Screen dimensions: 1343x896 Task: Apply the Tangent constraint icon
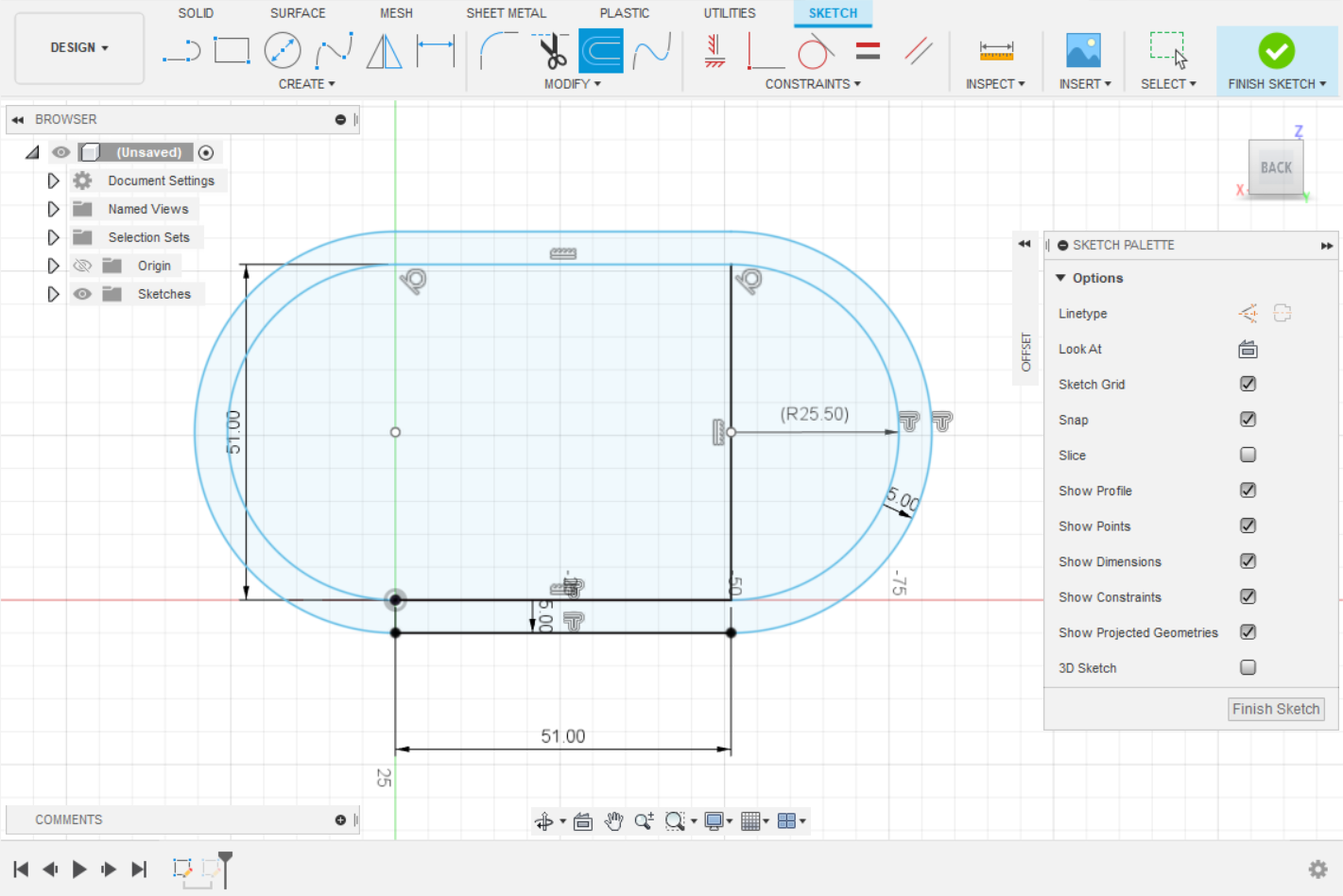[815, 51]
